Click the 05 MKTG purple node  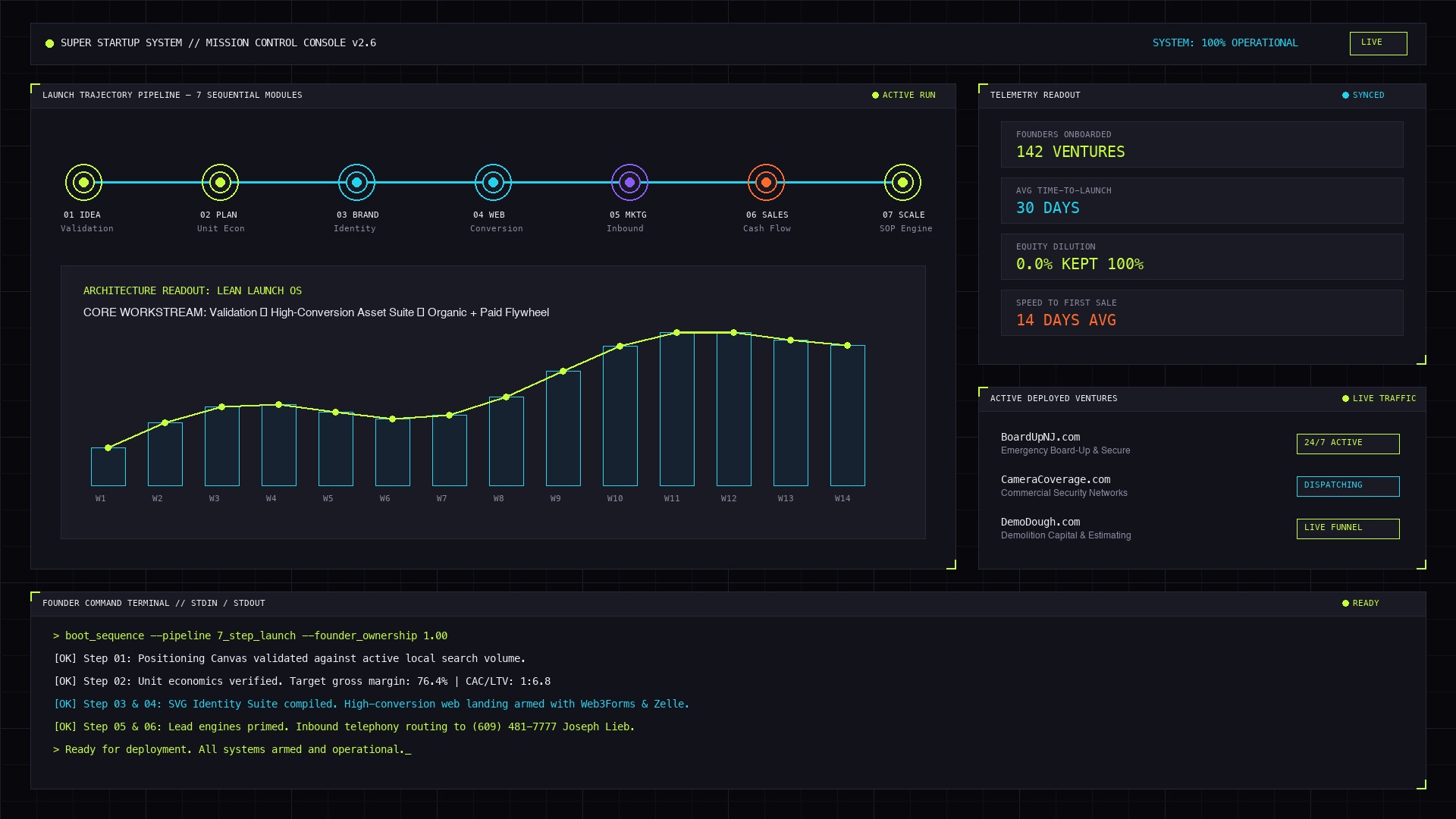[629, 183]
